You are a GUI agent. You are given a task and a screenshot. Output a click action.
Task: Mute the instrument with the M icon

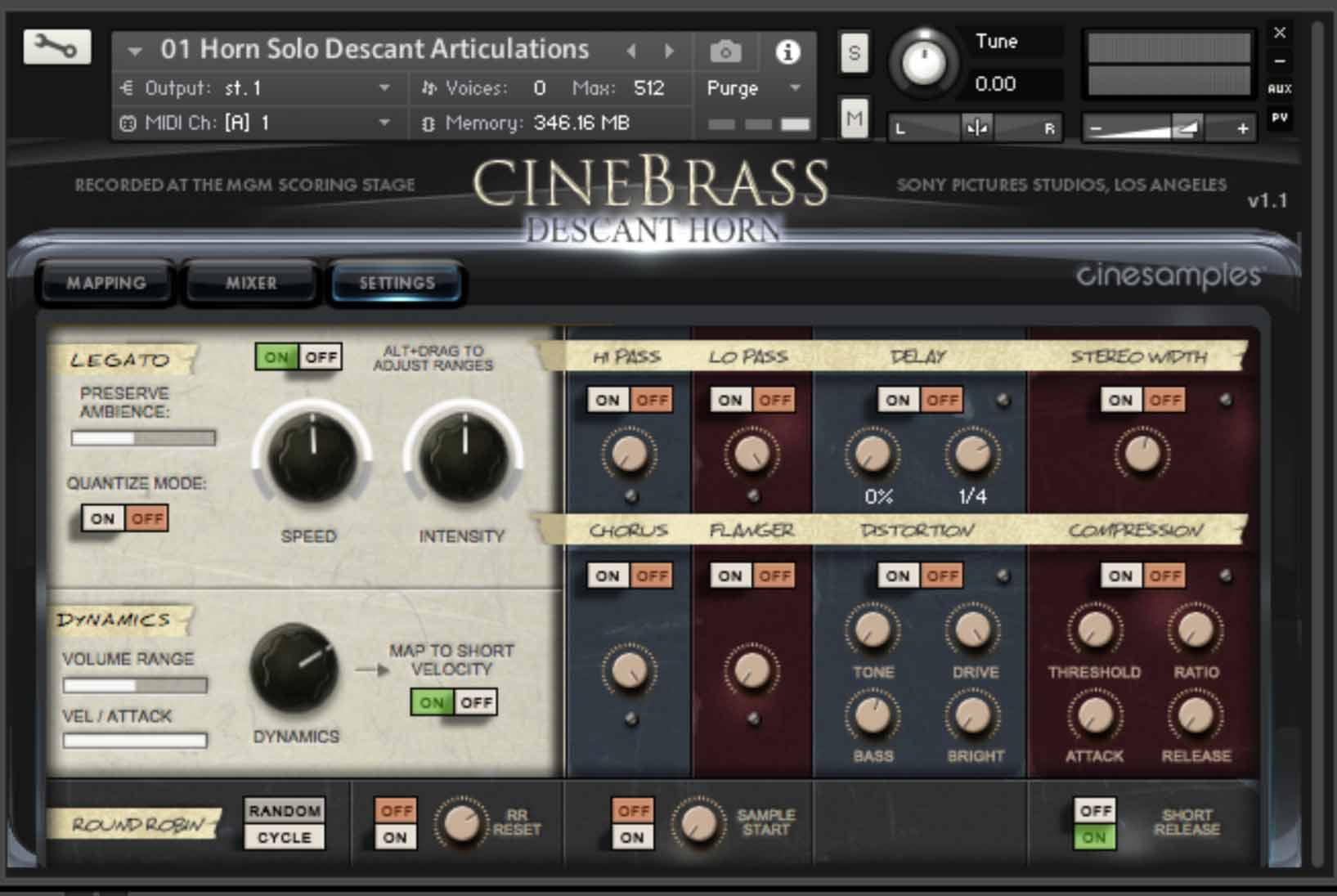pos(854,119)
